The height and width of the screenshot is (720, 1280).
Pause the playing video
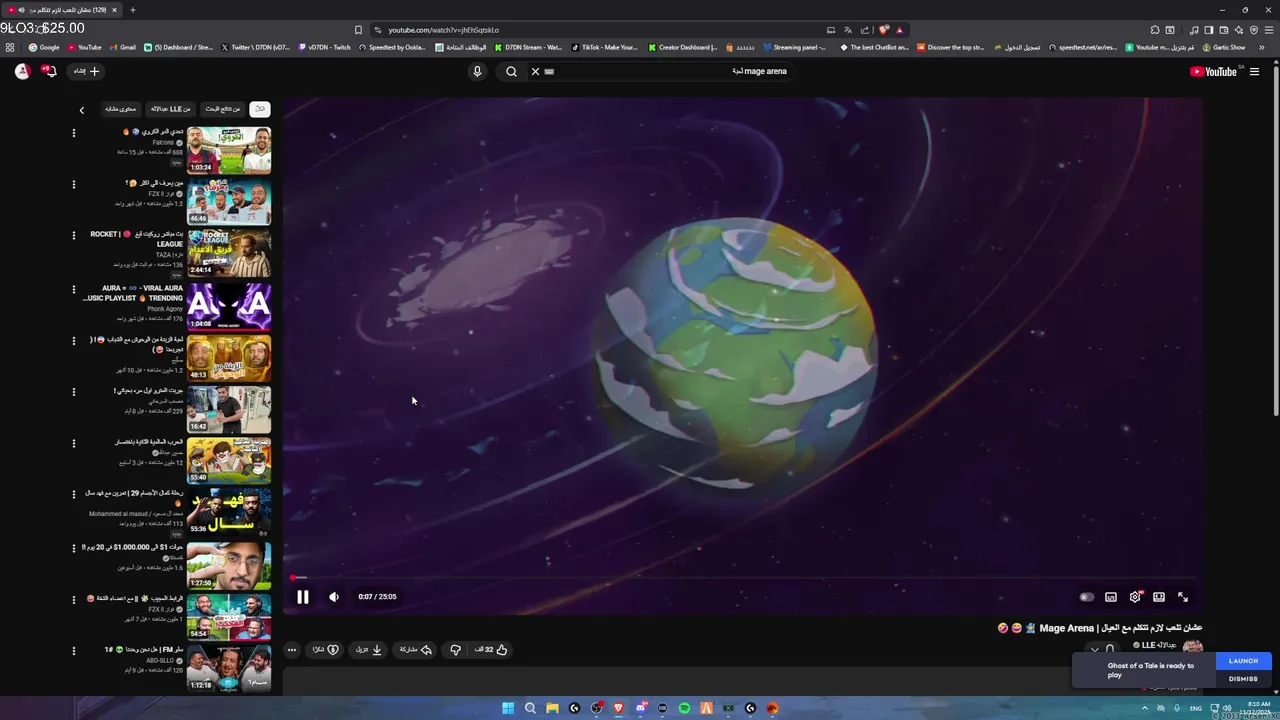tap(302, 597)
